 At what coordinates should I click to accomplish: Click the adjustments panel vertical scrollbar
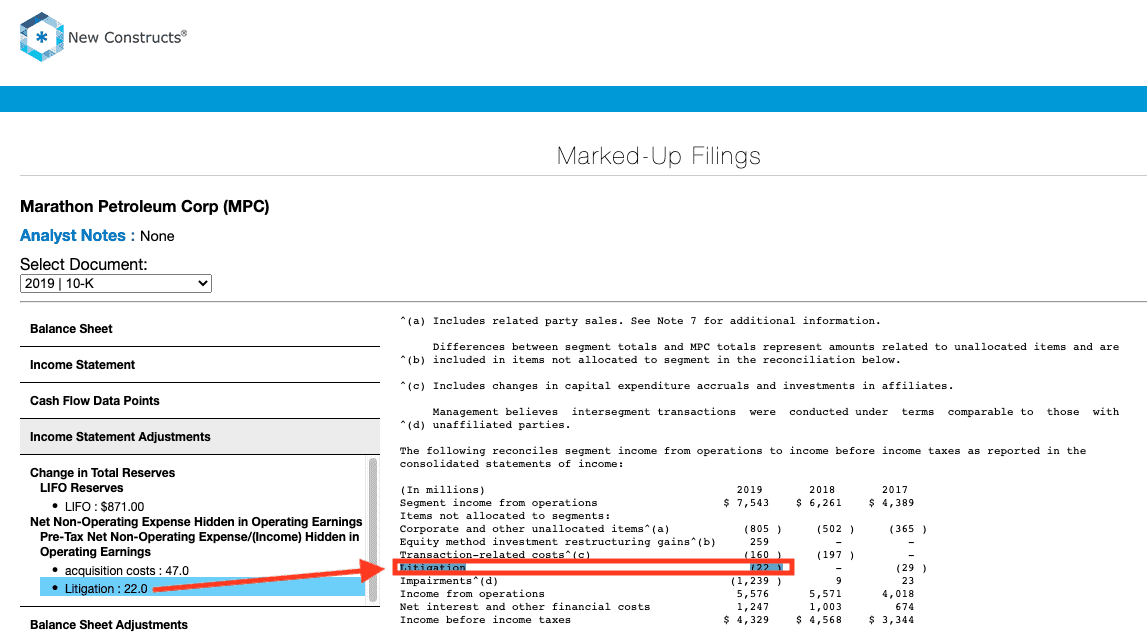point(373,530)
